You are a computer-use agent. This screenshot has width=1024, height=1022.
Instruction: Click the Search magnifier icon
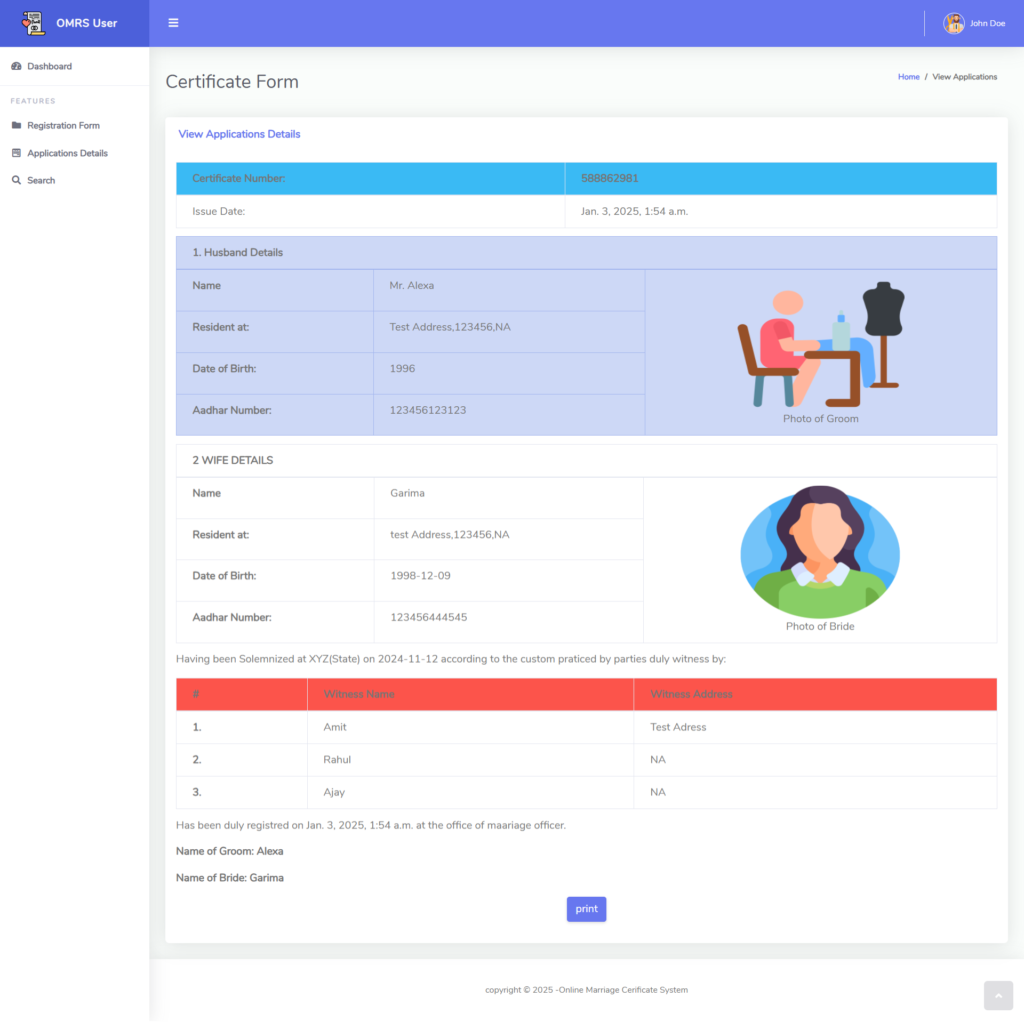16,180
